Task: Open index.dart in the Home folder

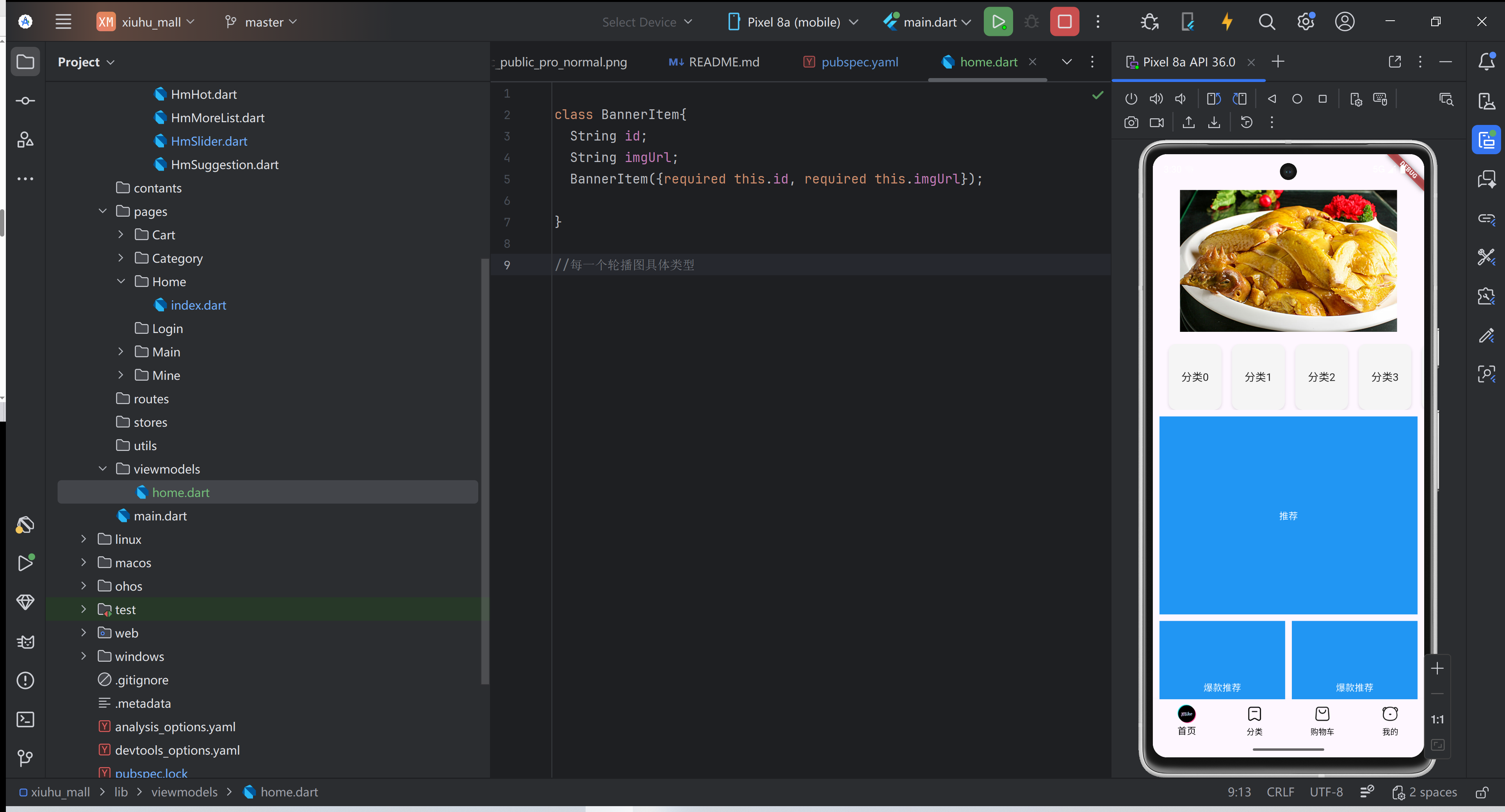Action: tap(198, 305)
